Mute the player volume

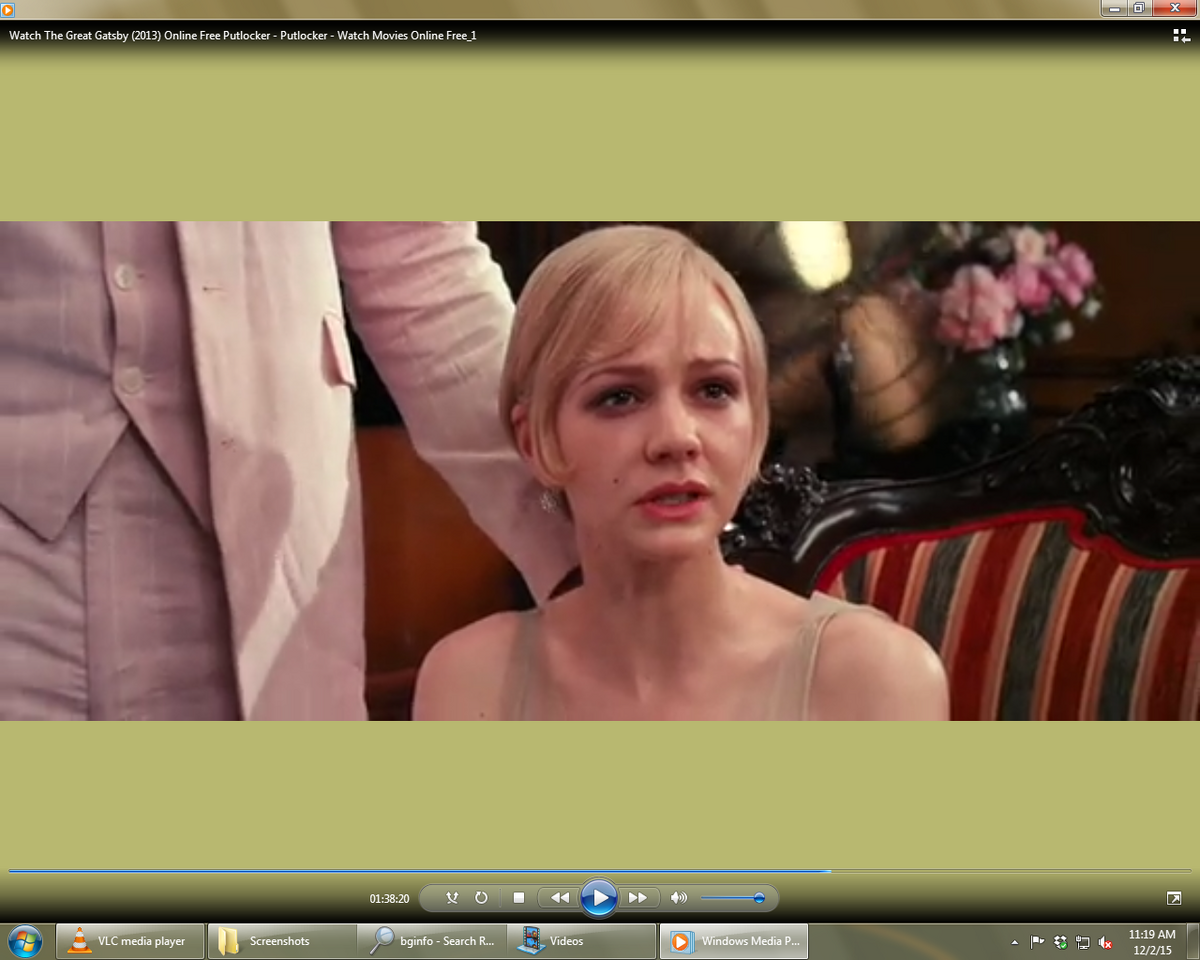(679, 898)
